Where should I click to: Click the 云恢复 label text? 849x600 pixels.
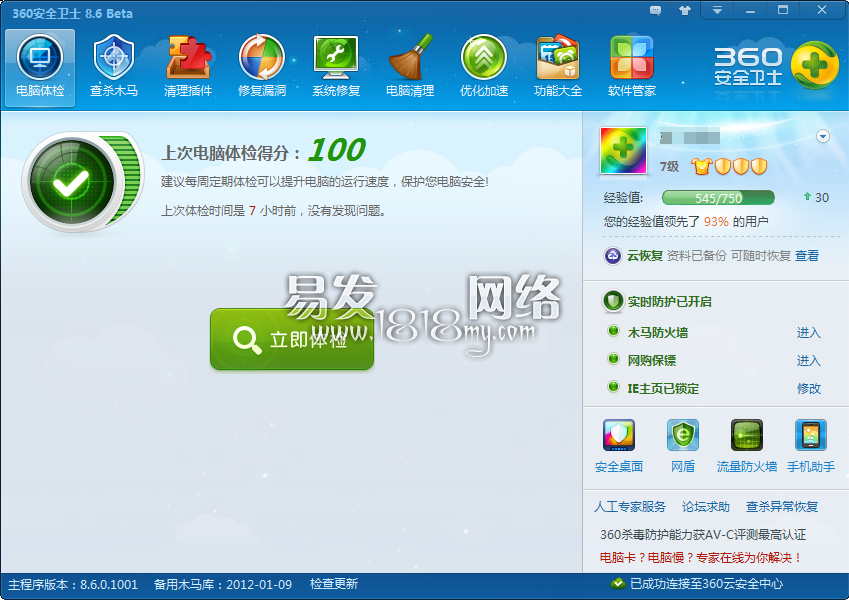(645, 256)
